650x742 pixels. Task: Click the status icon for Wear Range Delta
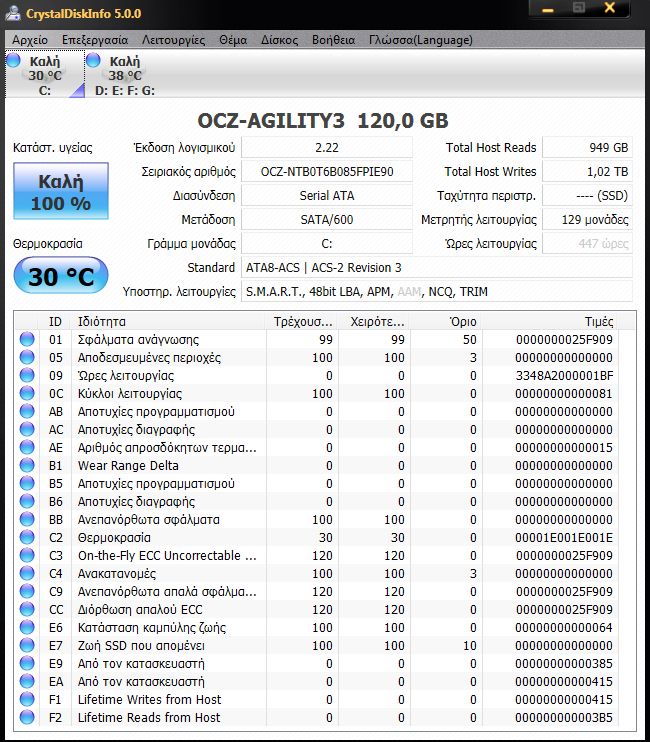27,465
